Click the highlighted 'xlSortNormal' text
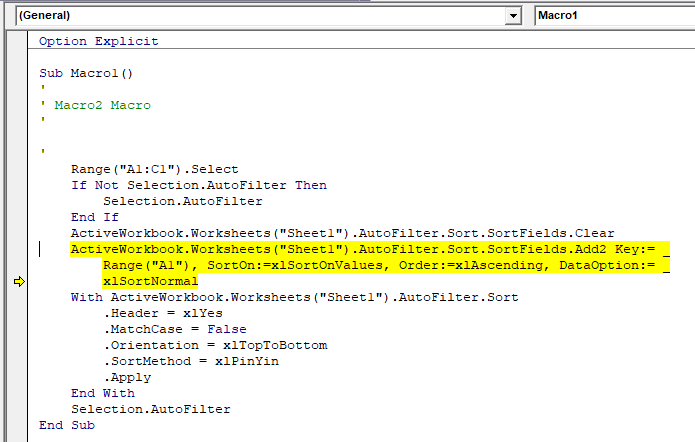 [x=150, y=281]
